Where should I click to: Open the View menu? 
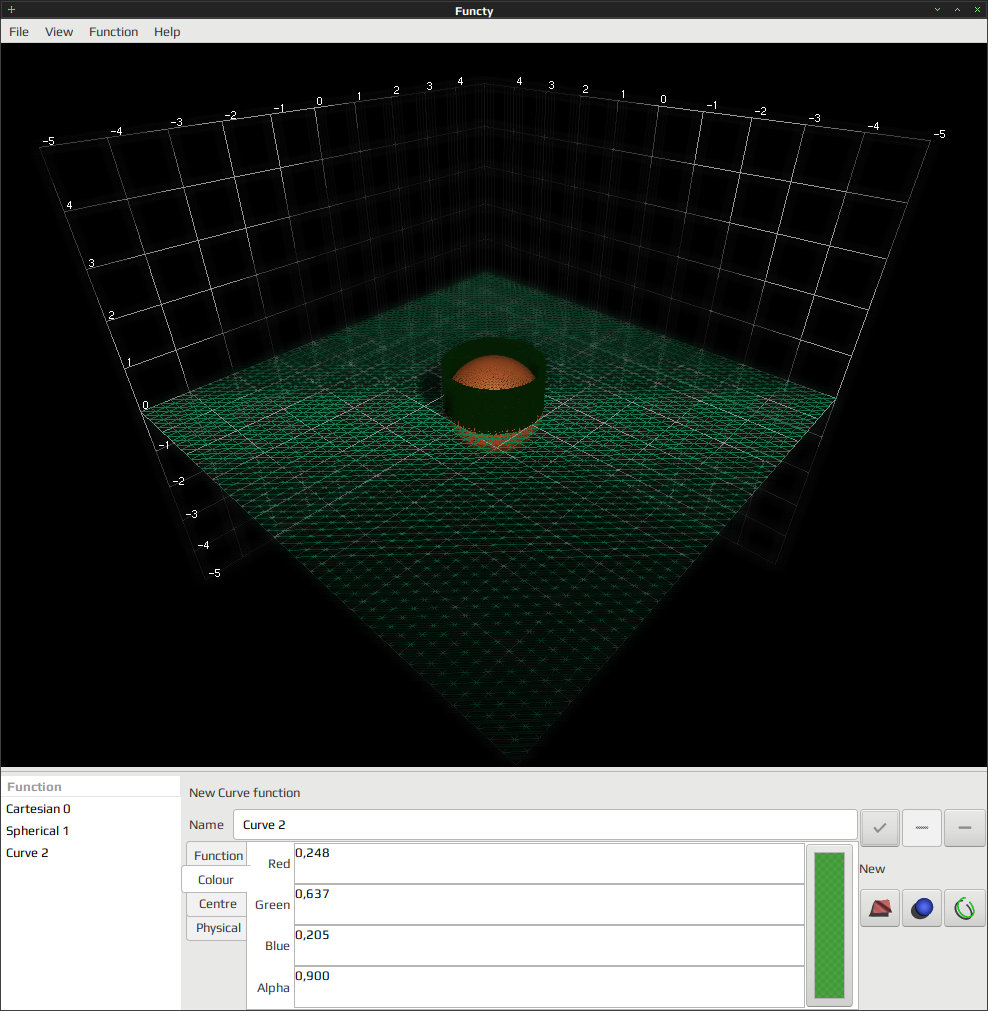pyautogui.click(x=59, y=32)
